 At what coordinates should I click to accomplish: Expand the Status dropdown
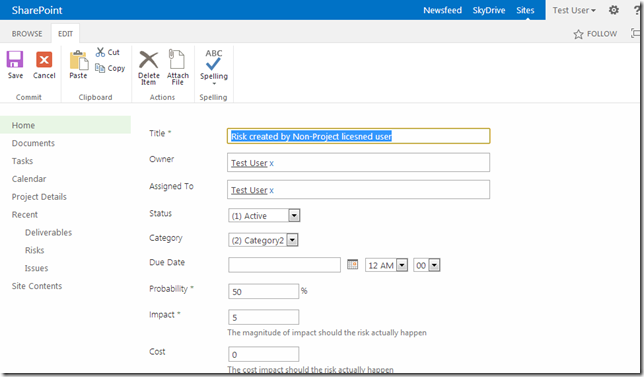click(294, 216)
